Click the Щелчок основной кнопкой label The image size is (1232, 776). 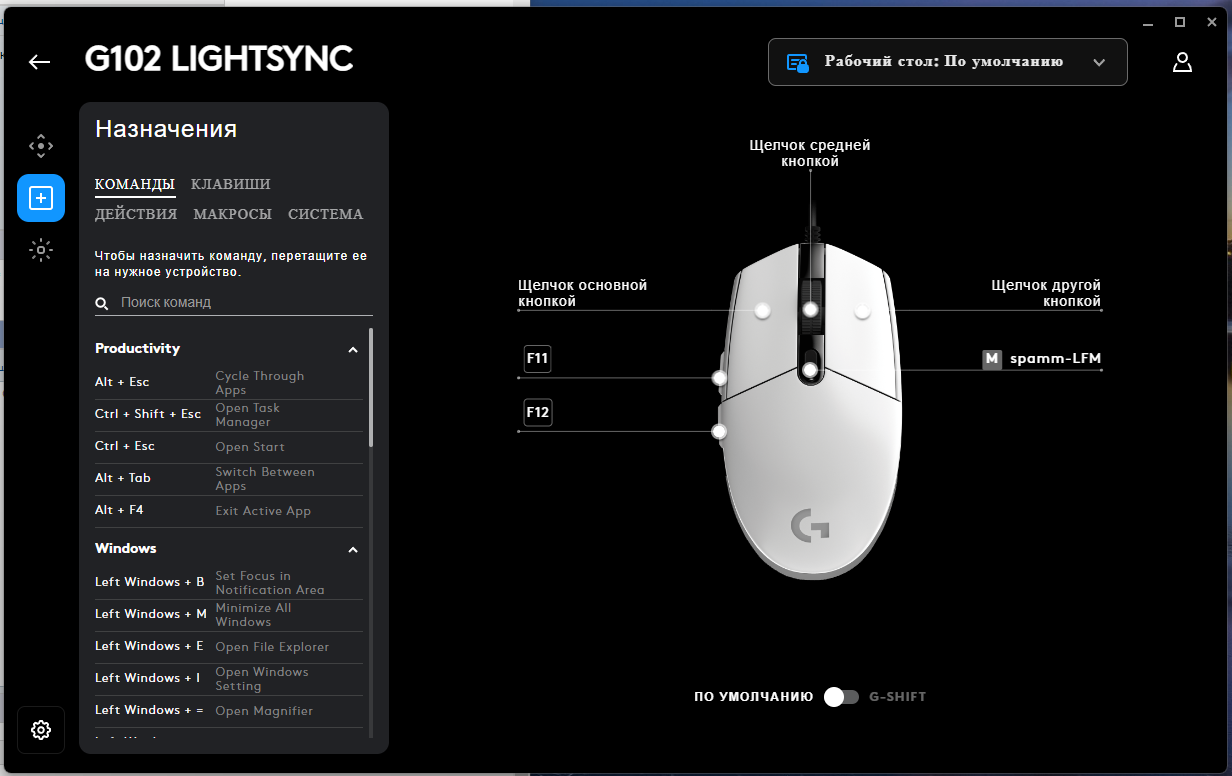coord(582,293)
